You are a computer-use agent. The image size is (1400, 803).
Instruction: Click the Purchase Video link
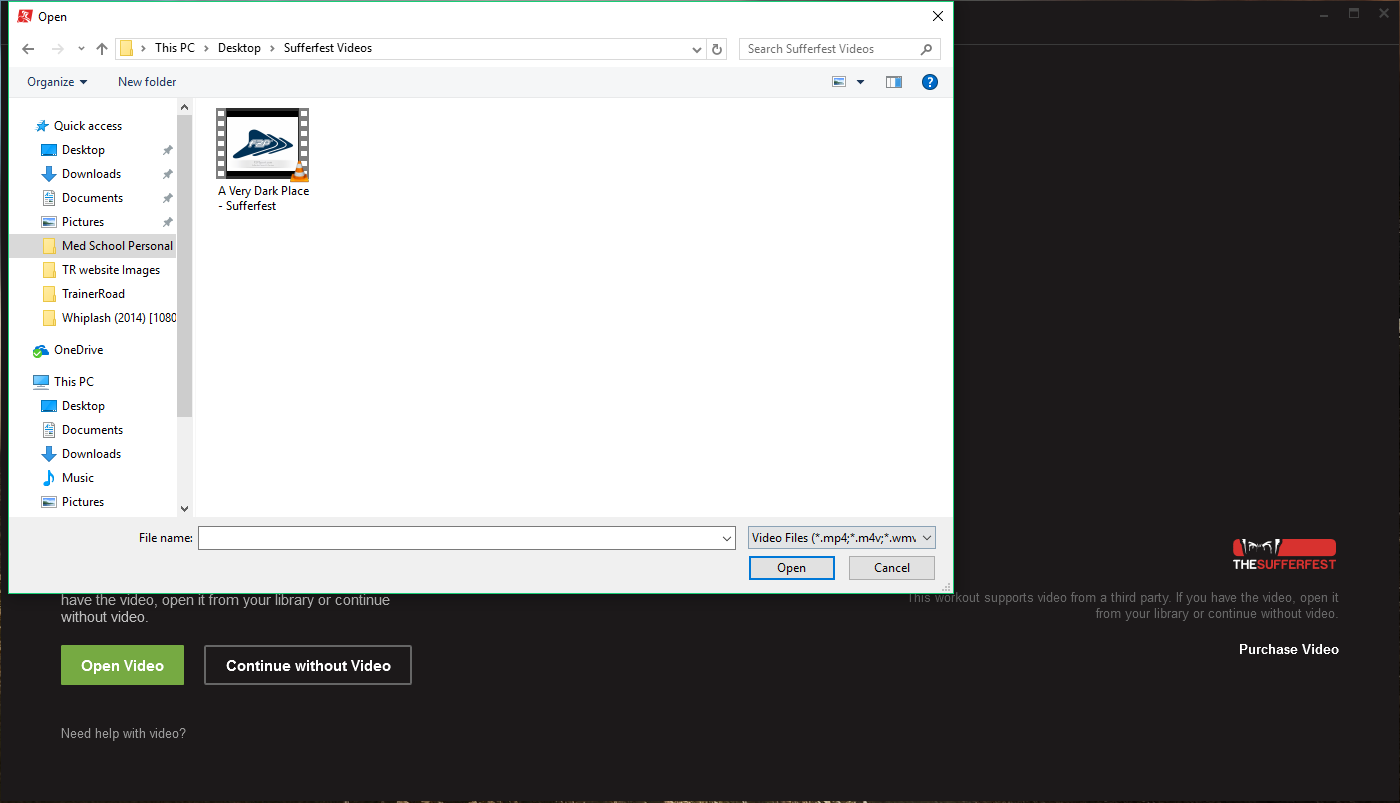click(1289, 649)
